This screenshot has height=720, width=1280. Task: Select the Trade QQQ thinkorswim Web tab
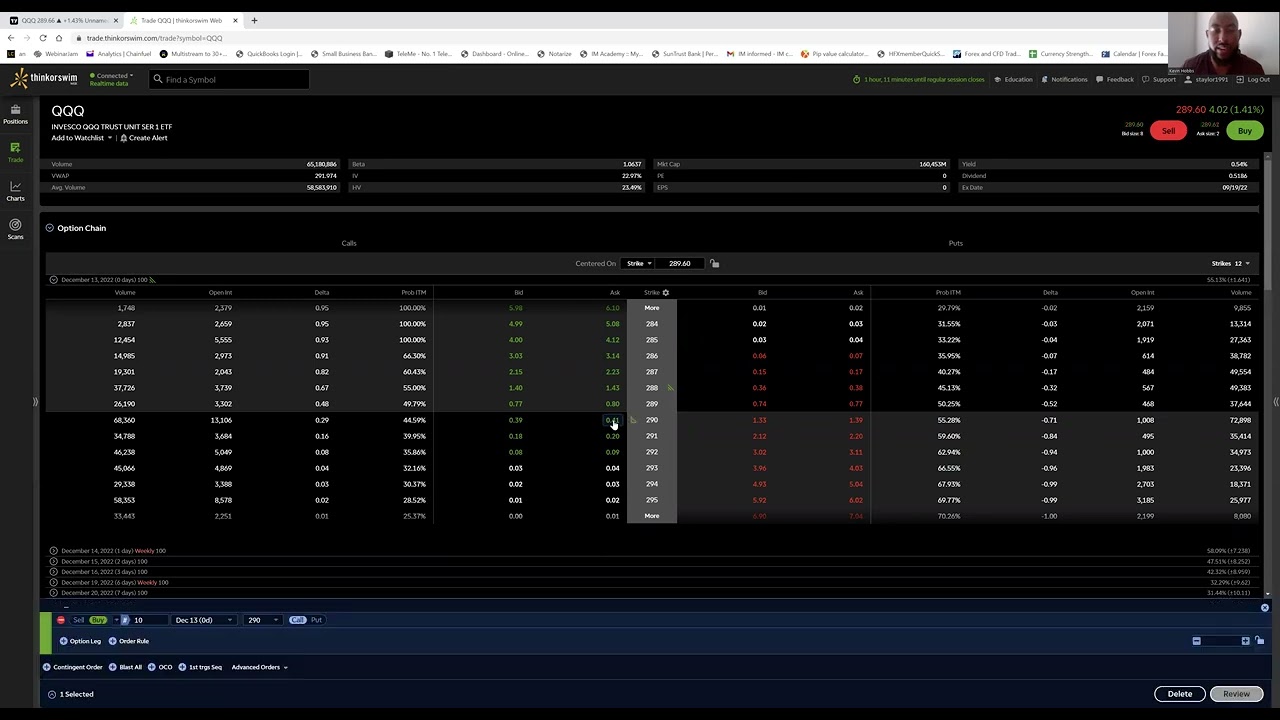pos(183,20)
